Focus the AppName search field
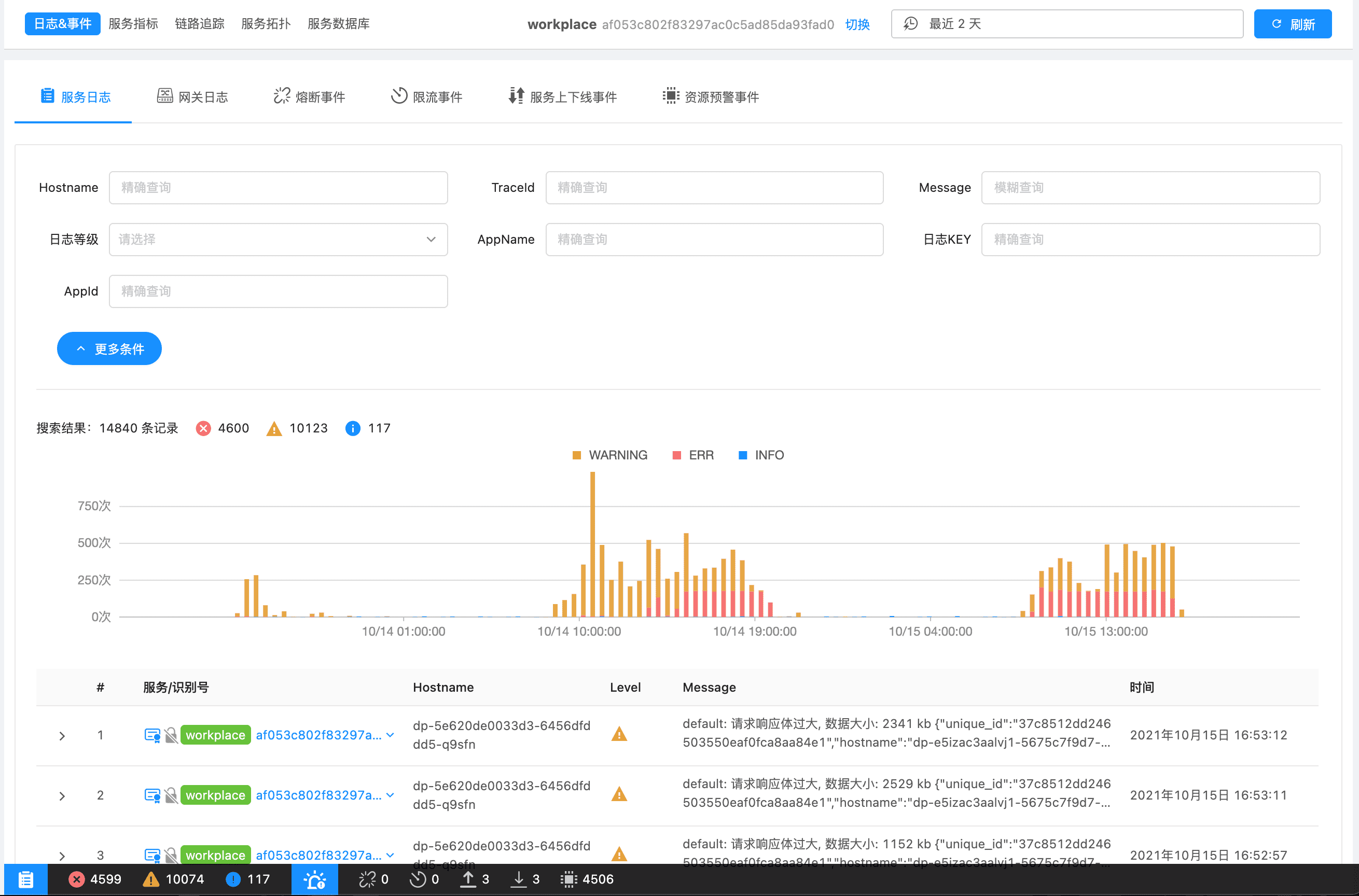 (x=714, y=240)
